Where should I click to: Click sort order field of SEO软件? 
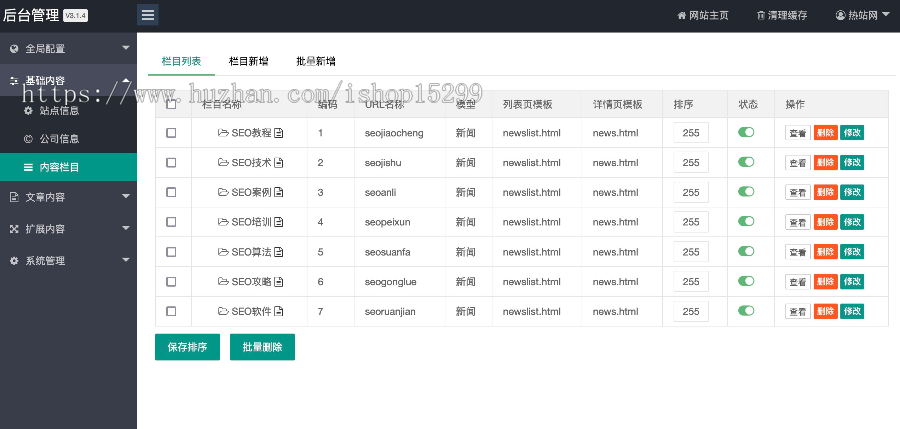(x=691, y=311)
